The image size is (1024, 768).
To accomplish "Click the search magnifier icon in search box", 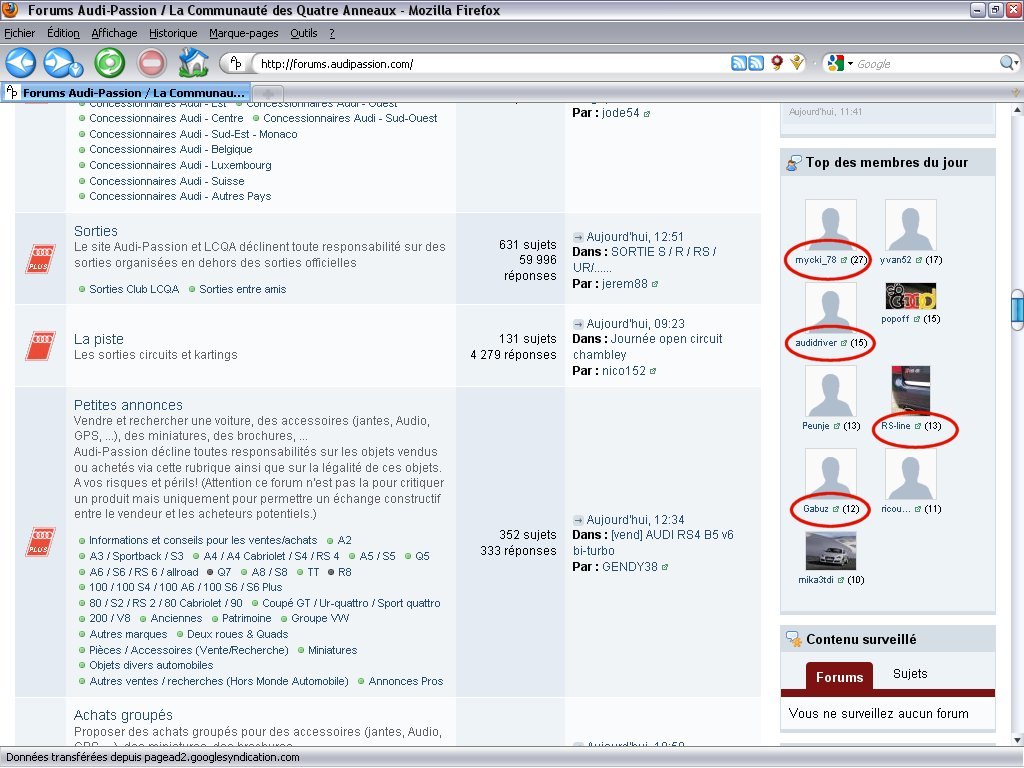I will 1008,64.
